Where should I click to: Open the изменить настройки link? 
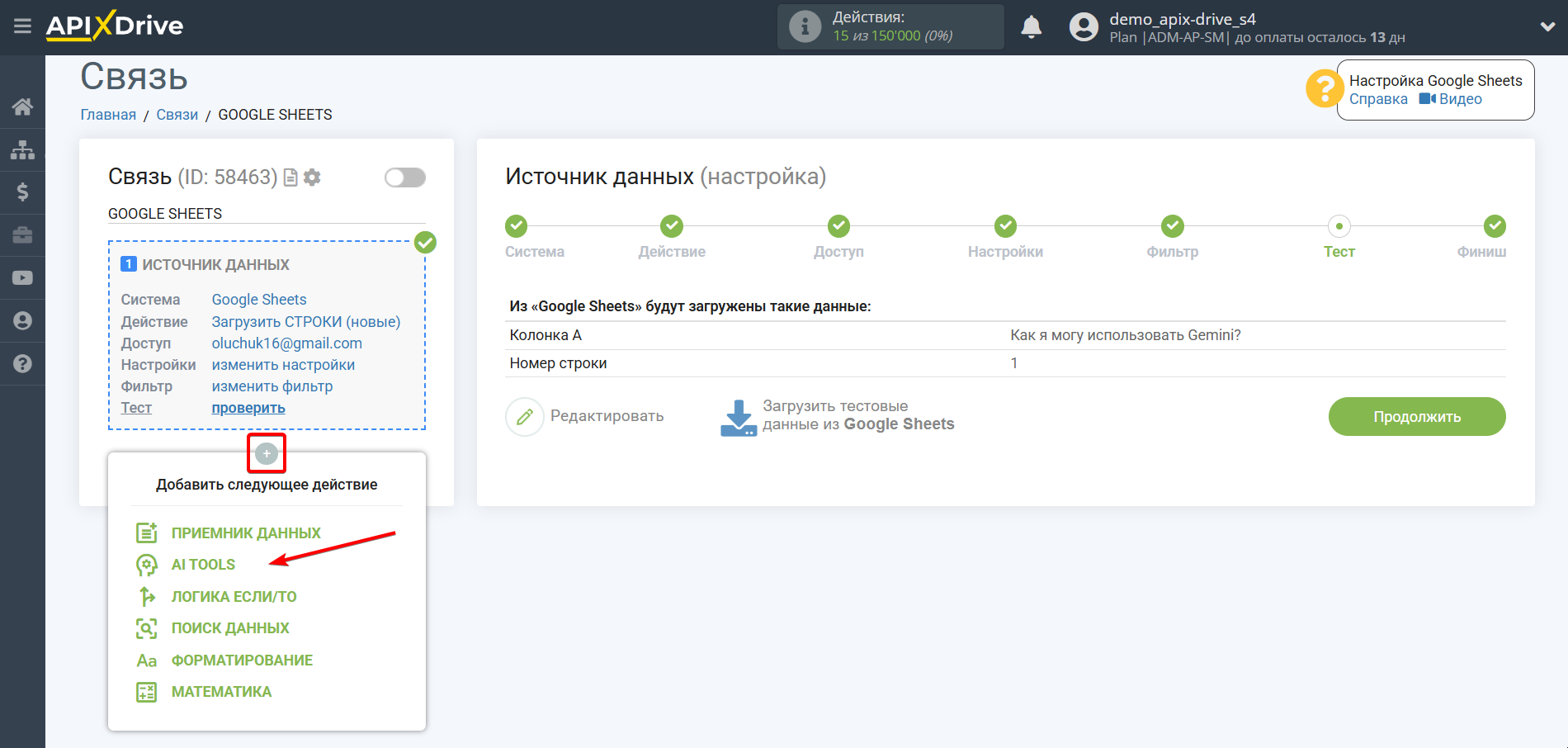point(283,365)
